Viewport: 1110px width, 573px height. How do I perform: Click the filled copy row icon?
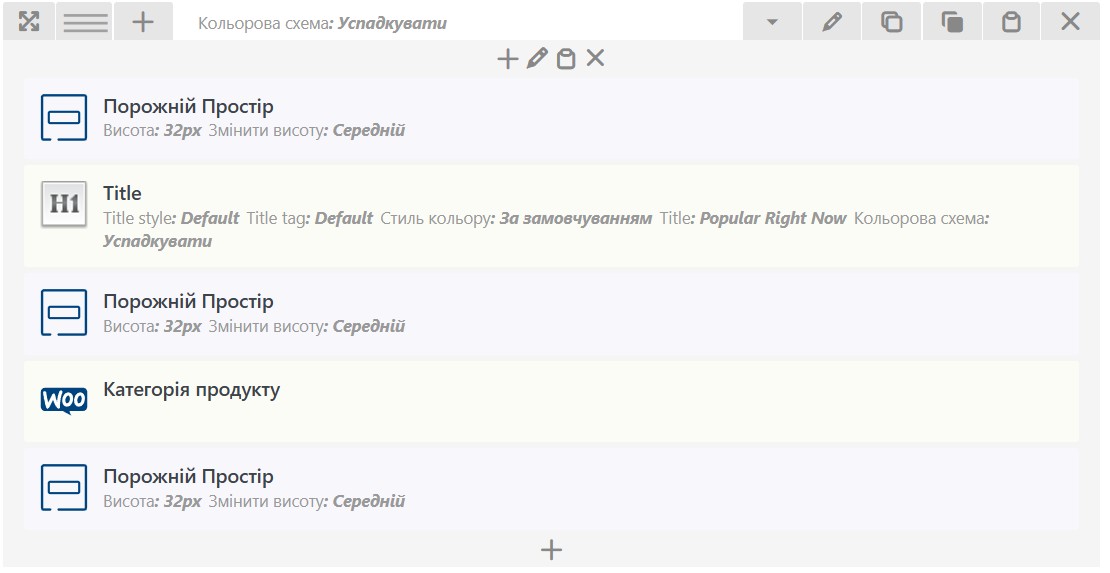coord(952,21)
